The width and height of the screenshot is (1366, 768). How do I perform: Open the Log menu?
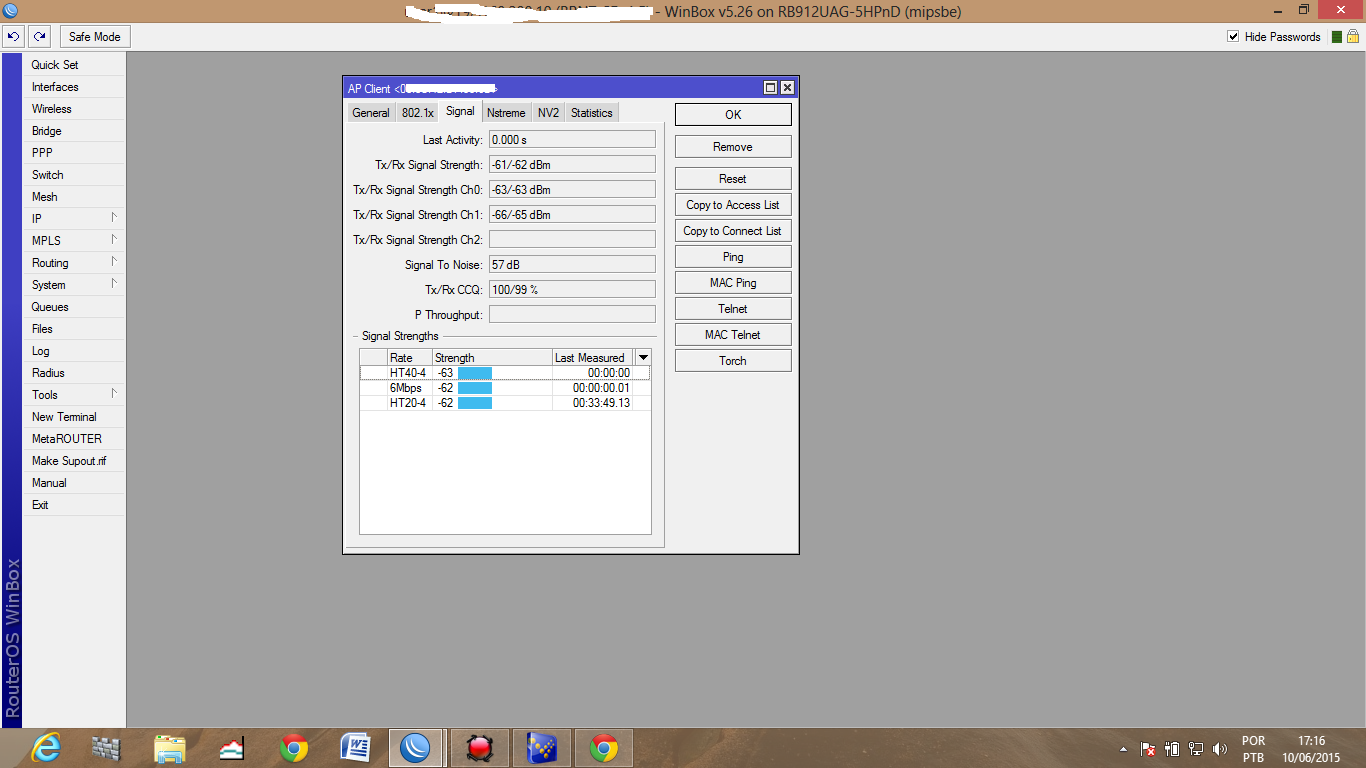pyautogui.click(x=75, y=351)
